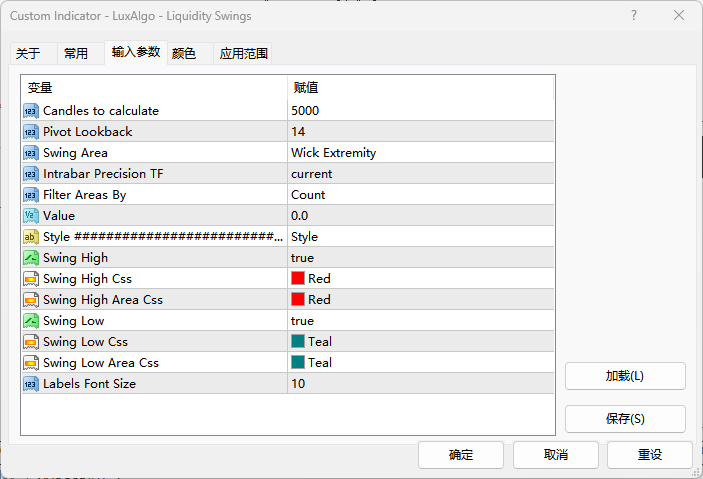Click Swing Low Css teal swatch
This screenshot has width=703, height=479.
pyautogui.click(x=298, y=341)
